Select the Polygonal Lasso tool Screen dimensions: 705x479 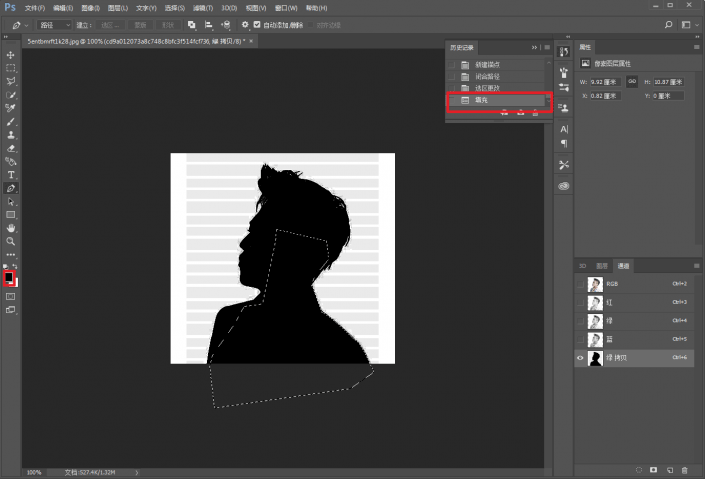coord(10,81)
